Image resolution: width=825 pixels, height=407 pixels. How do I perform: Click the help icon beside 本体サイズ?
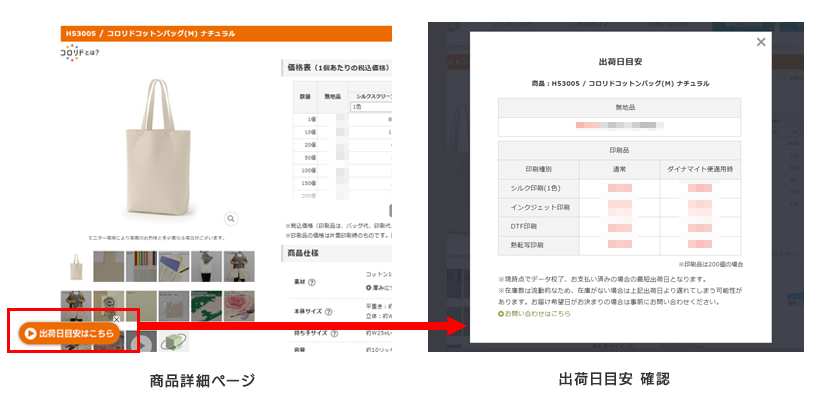[x=326, y=313]
